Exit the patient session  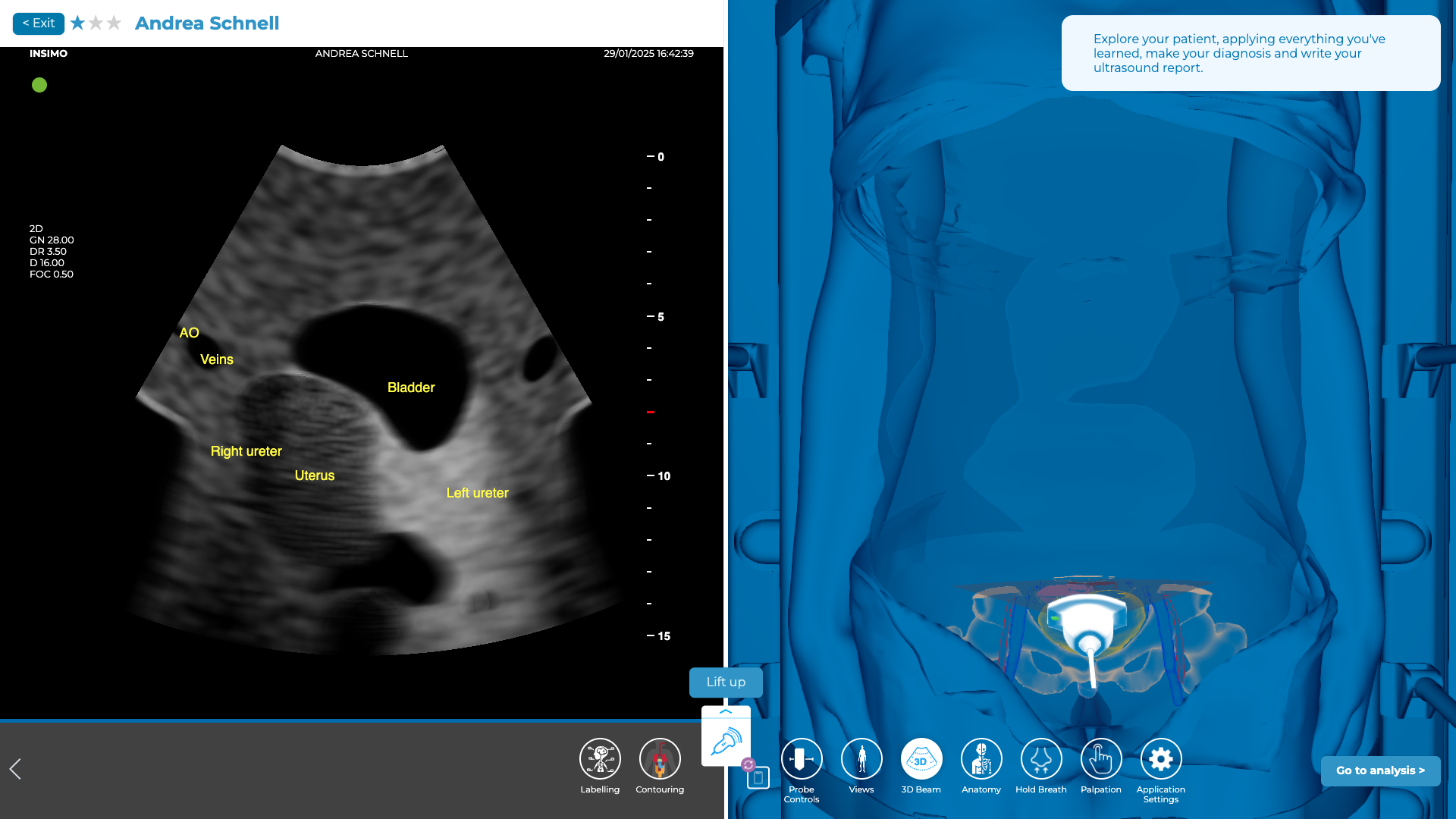[x=39, y=24]
